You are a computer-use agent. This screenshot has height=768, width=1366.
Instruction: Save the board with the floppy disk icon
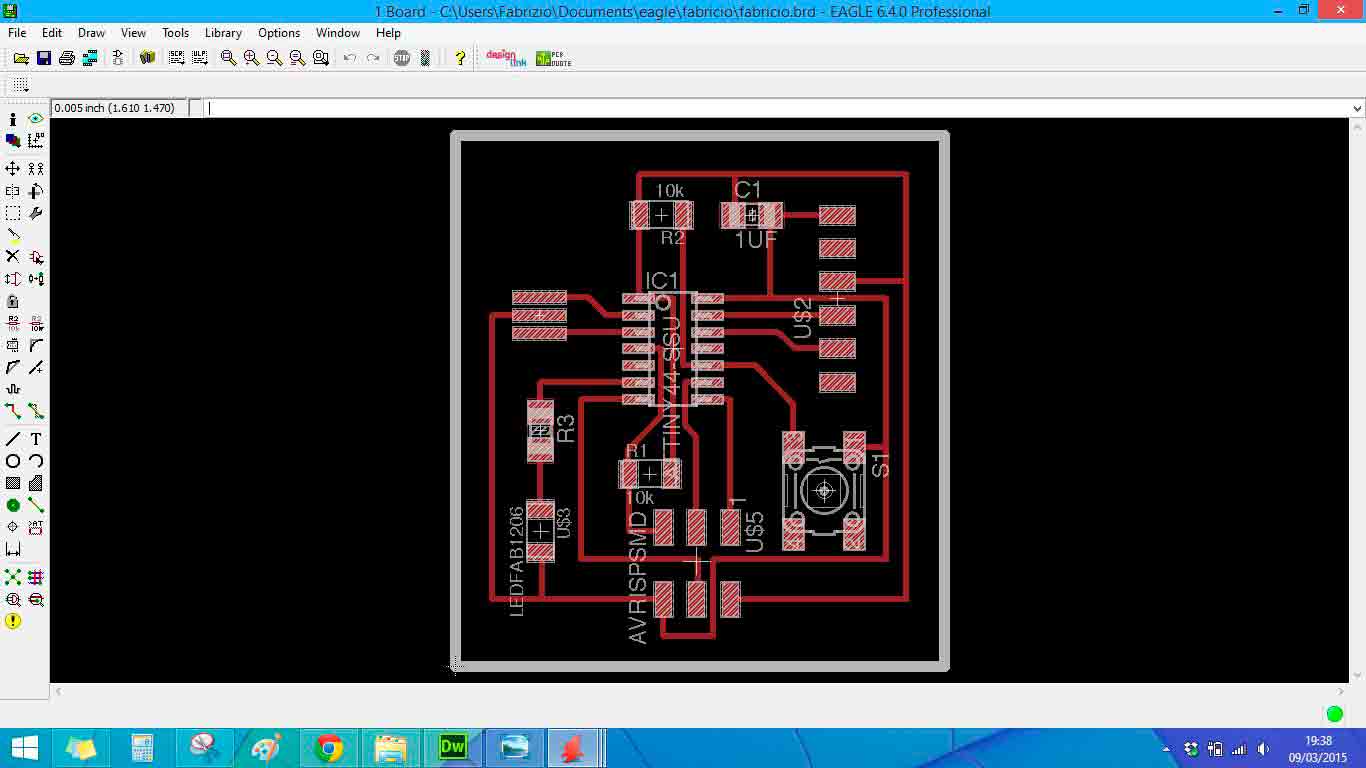(44, 58)
